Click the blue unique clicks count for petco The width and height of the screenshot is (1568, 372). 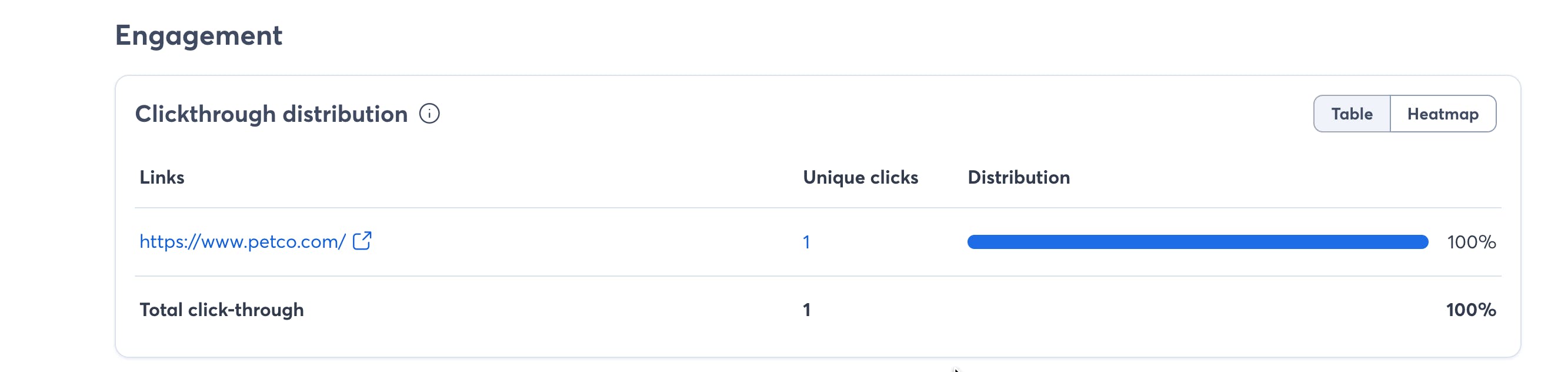click(x=806, y=243)
